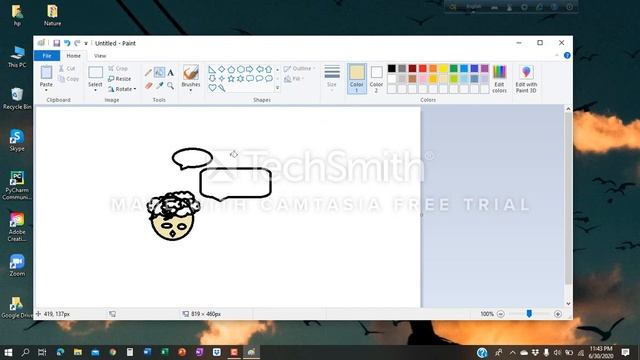Click the vertical scrollbar up arrow
The image size is (640, 360).
tap(568, 109)
